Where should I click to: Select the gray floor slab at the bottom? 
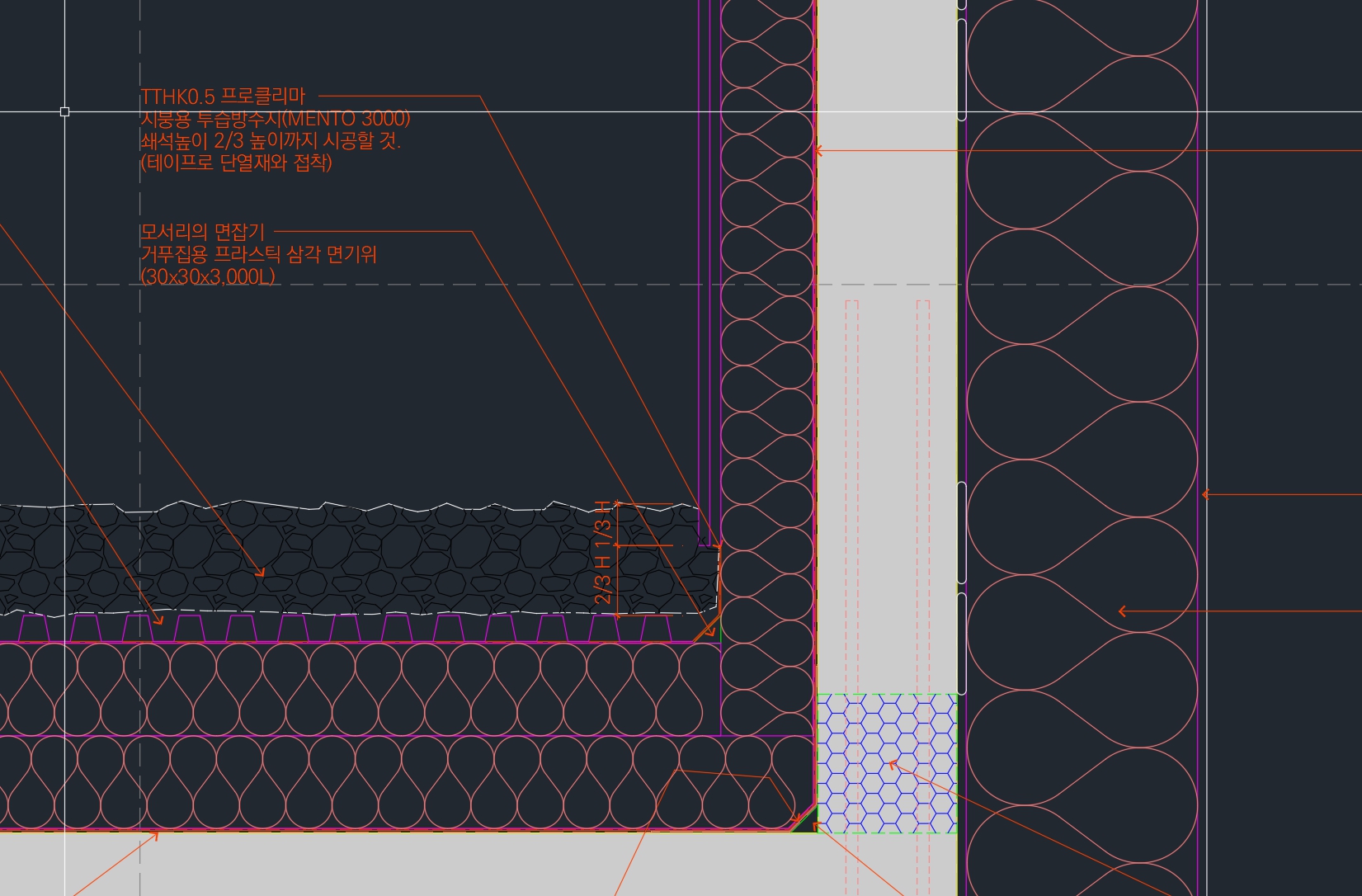(412, 866)
